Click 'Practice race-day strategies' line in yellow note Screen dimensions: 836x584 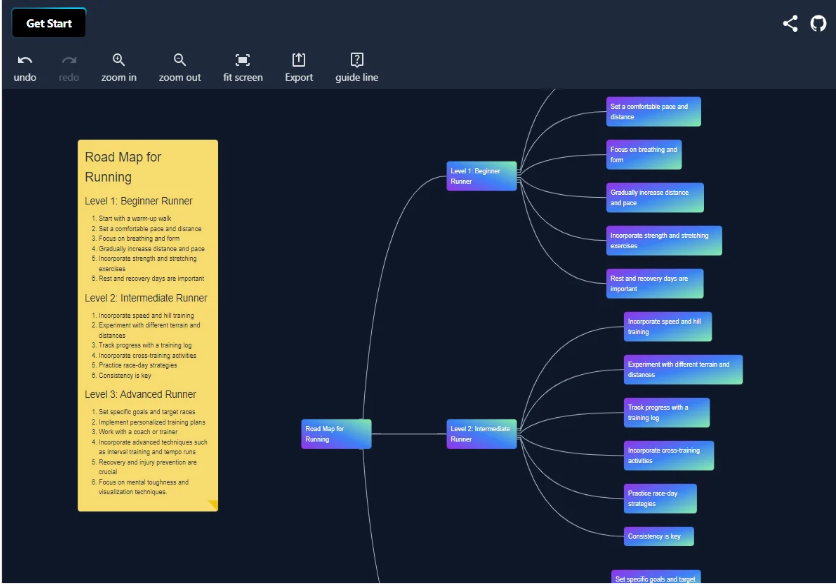pos(138,365)
